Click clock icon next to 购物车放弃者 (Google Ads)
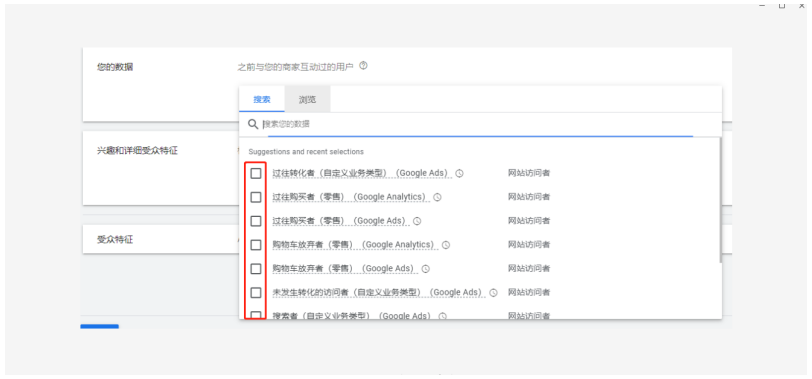812x379 pixels. [426, 269]
